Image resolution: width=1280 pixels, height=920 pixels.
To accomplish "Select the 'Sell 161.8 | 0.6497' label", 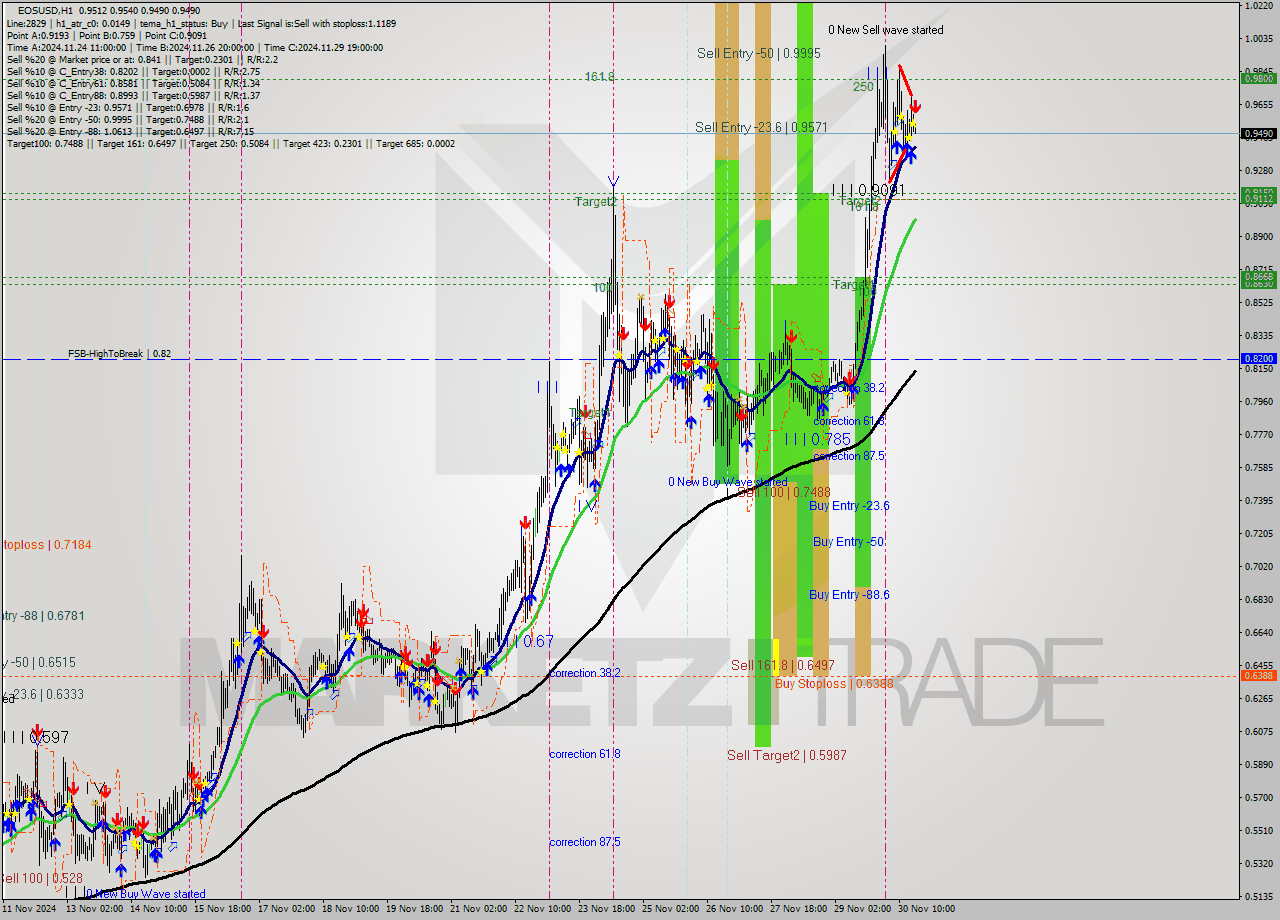I will click(x=782, y=665).
